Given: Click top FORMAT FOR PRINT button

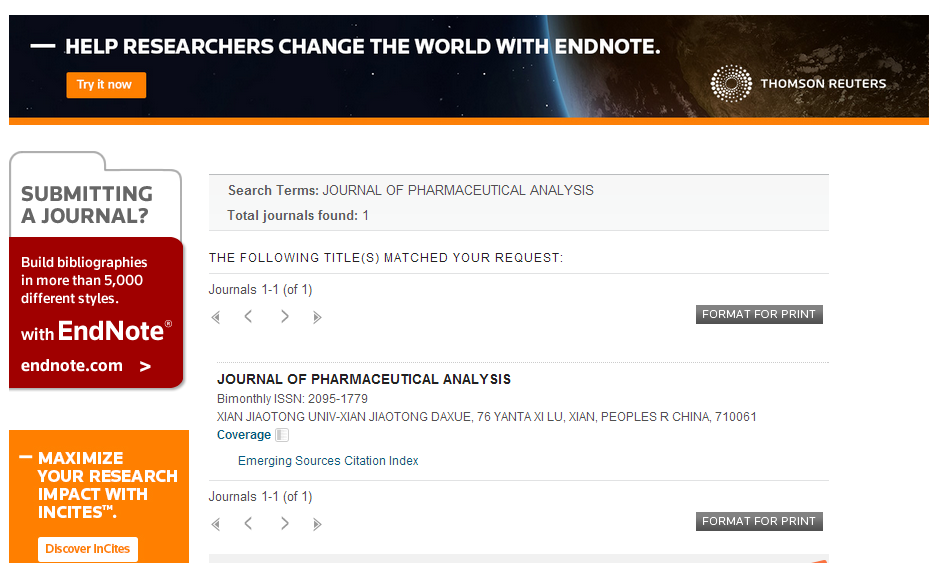Looking at the screenshot, I should [x=759, y=314].
